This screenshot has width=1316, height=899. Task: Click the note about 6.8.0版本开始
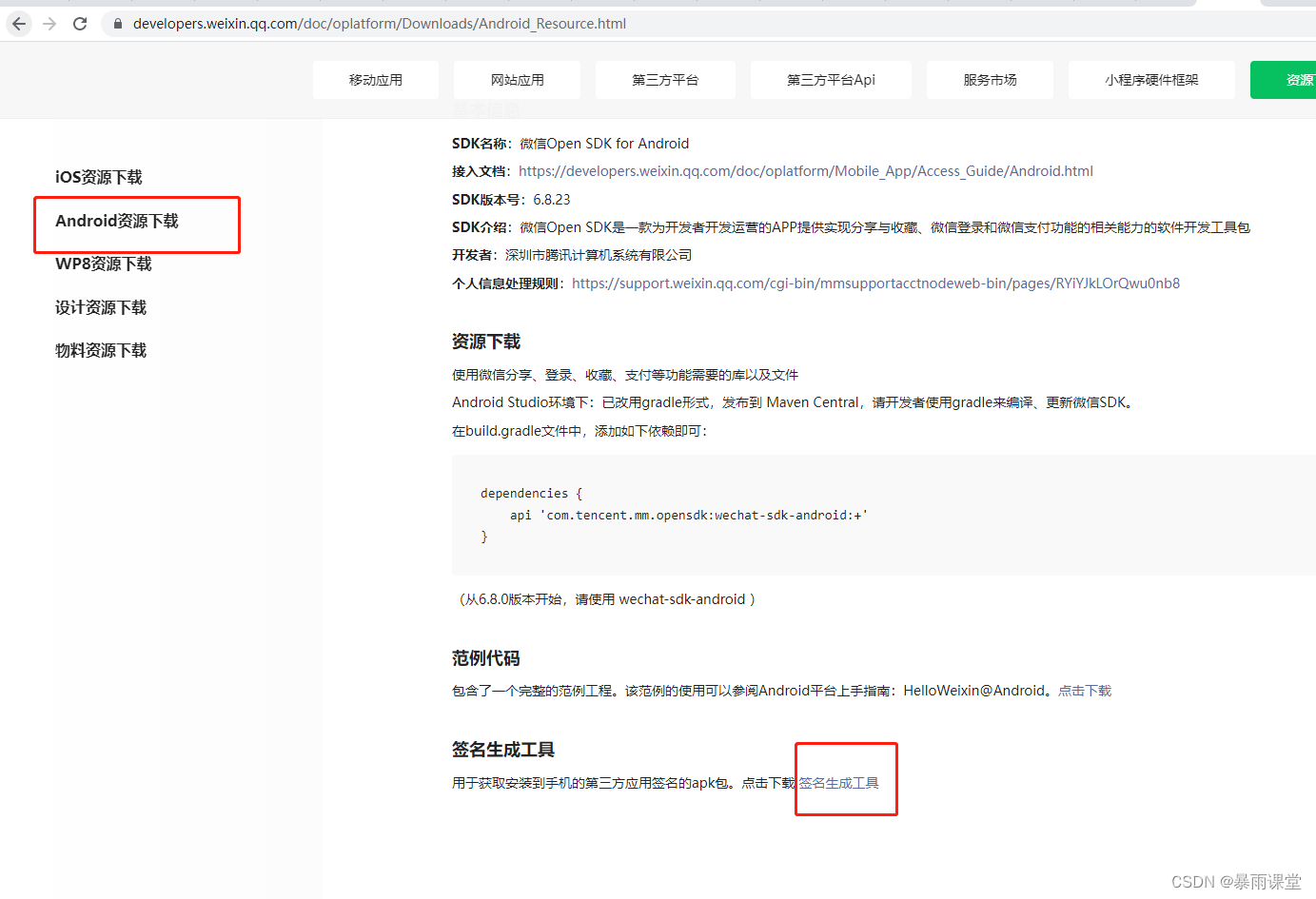pyautogui.click(x=606, y=599)
